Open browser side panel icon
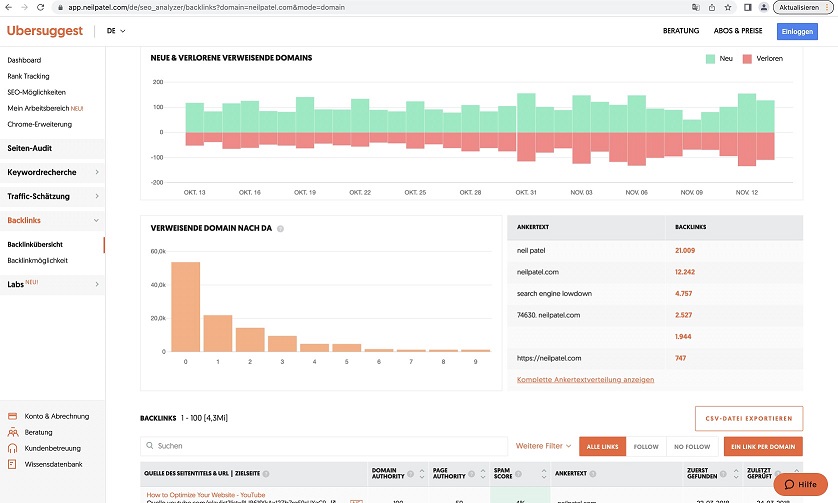The height and width of the screenshot is (503, 838). (748, 7)
